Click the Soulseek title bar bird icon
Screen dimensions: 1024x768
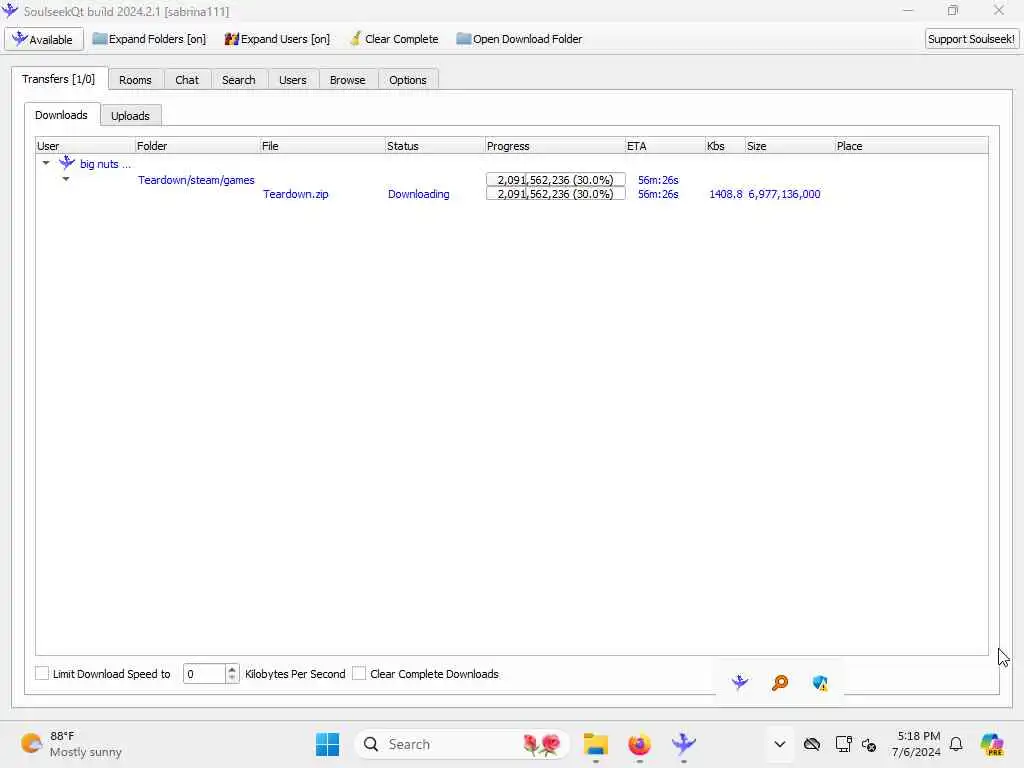[x=10, y=10]
